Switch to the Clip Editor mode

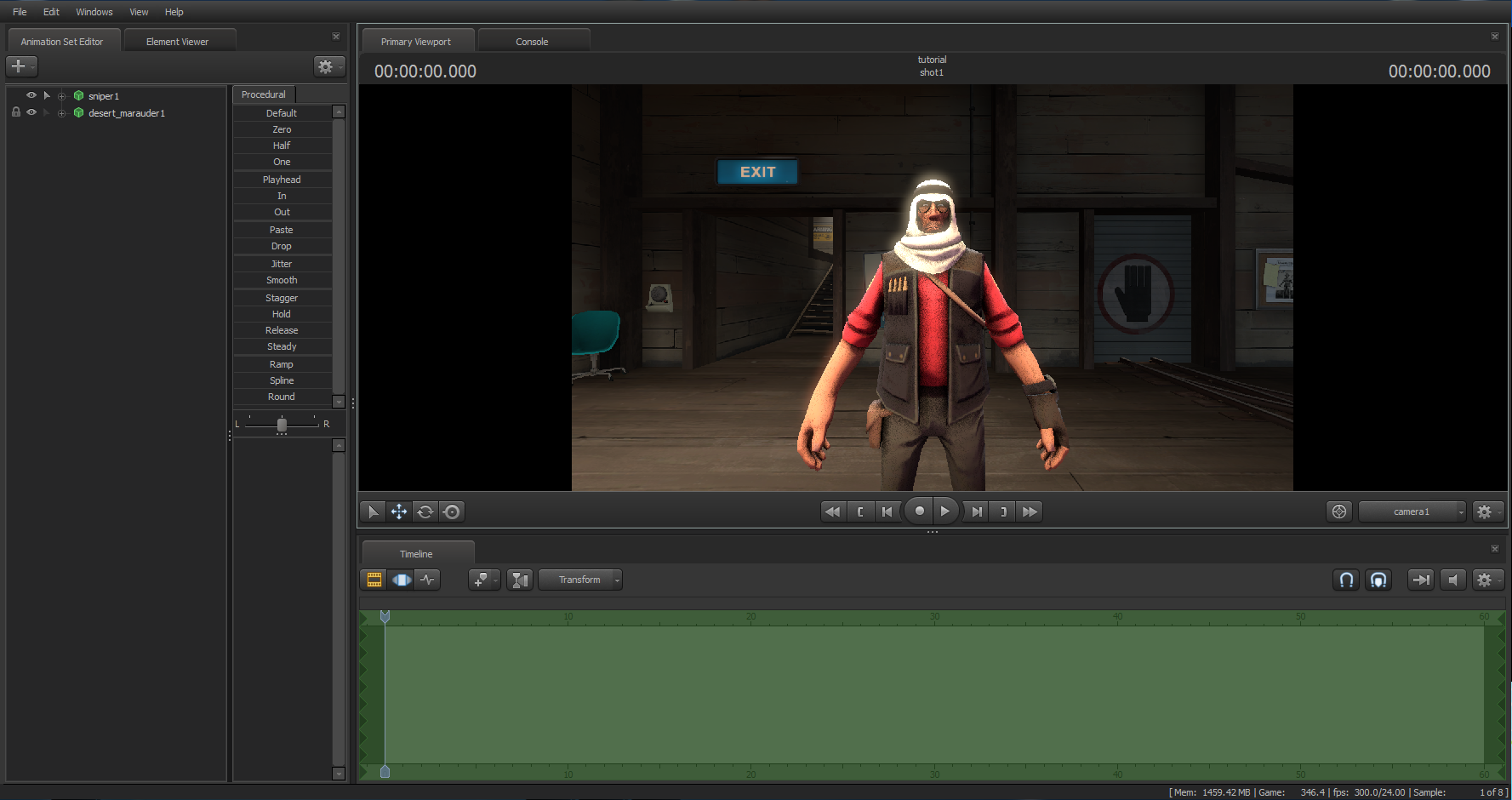pyautogui.click(x=374, y=580)
